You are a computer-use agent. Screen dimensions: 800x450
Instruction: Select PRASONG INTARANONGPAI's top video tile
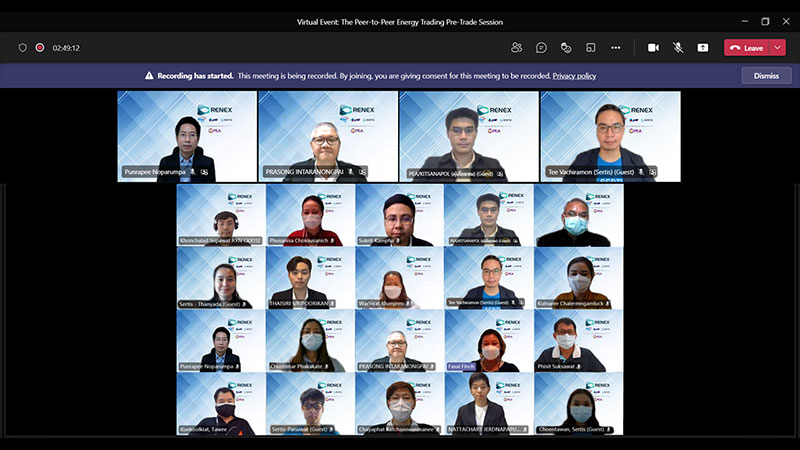(x=328, y=136)
